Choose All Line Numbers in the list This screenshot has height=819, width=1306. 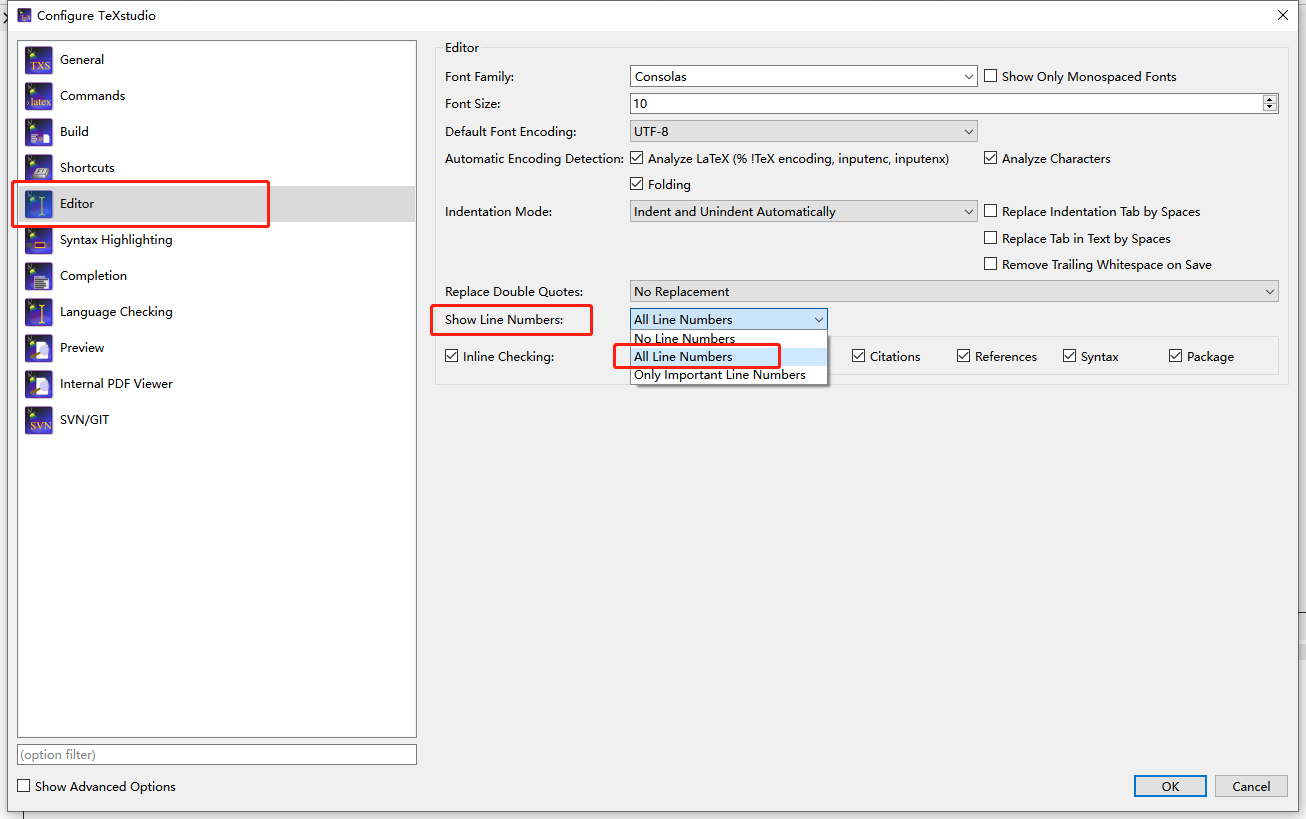point(729,357)
